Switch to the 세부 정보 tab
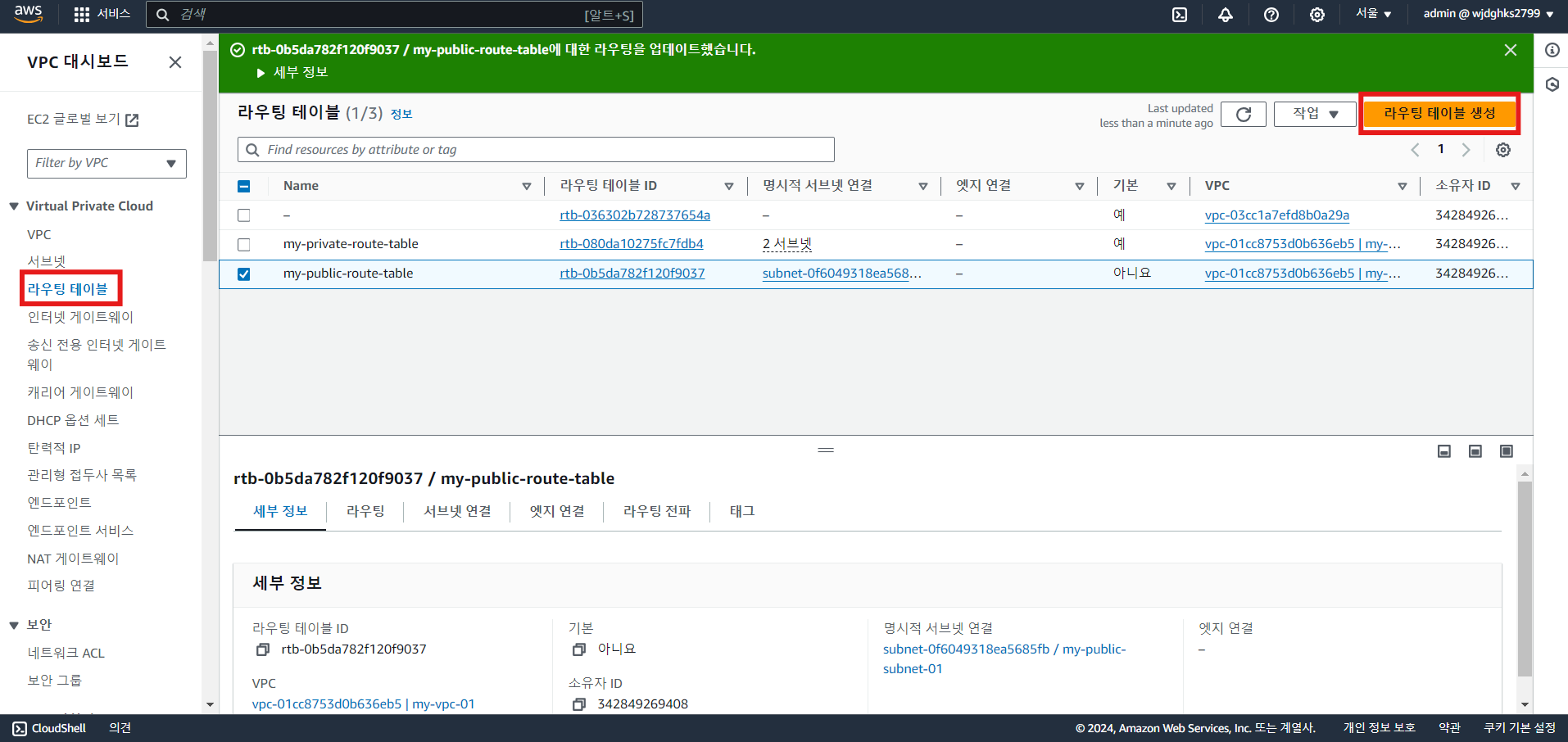1568x742 pixels. [280, 511]
